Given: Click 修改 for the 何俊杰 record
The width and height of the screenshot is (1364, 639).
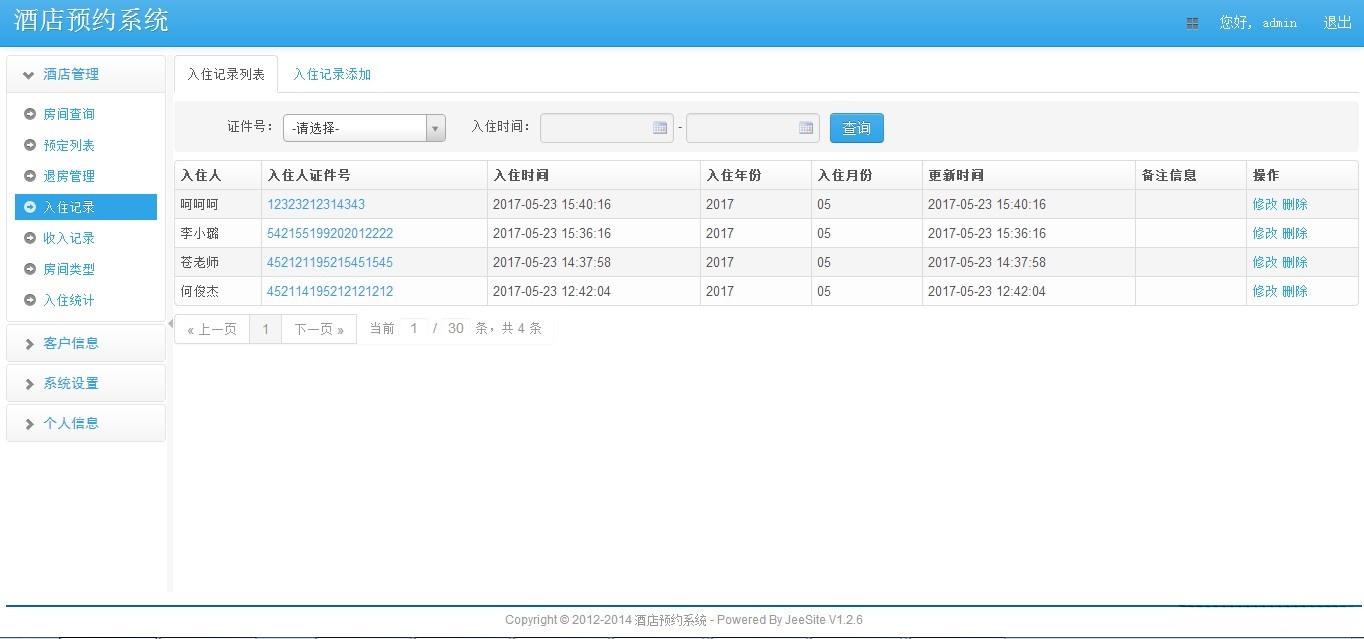Looking at the screenshot, I should click(x=1265, y=291).
